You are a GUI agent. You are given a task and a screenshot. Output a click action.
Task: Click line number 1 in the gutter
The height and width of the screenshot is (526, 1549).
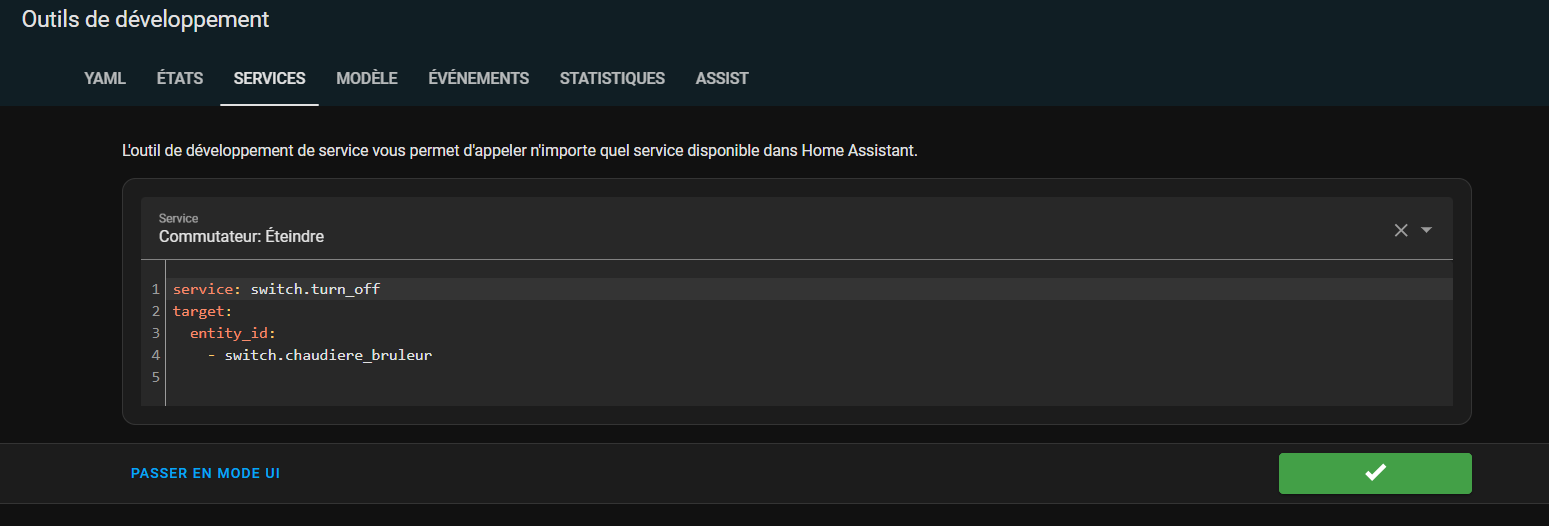pos(155,289)
